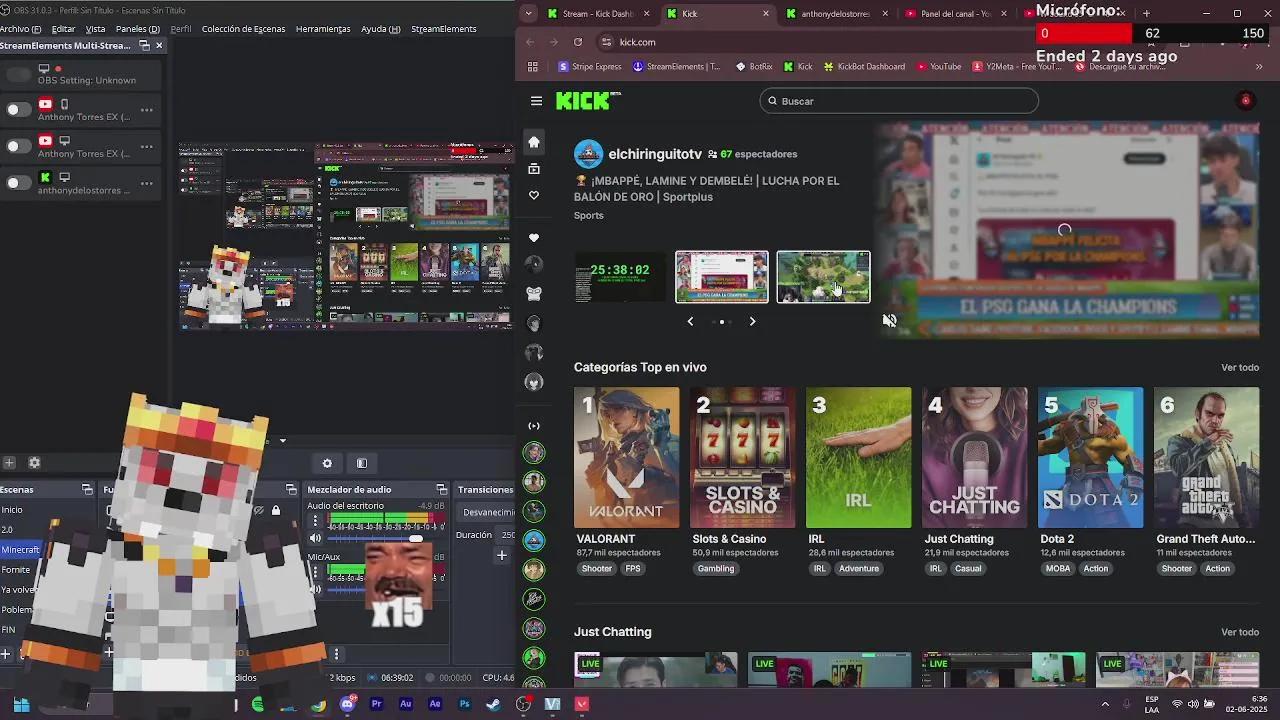Viewport: 1280px width, 720px height.
Task: Open Steam from the taskbar
Action: pos(493,704)
